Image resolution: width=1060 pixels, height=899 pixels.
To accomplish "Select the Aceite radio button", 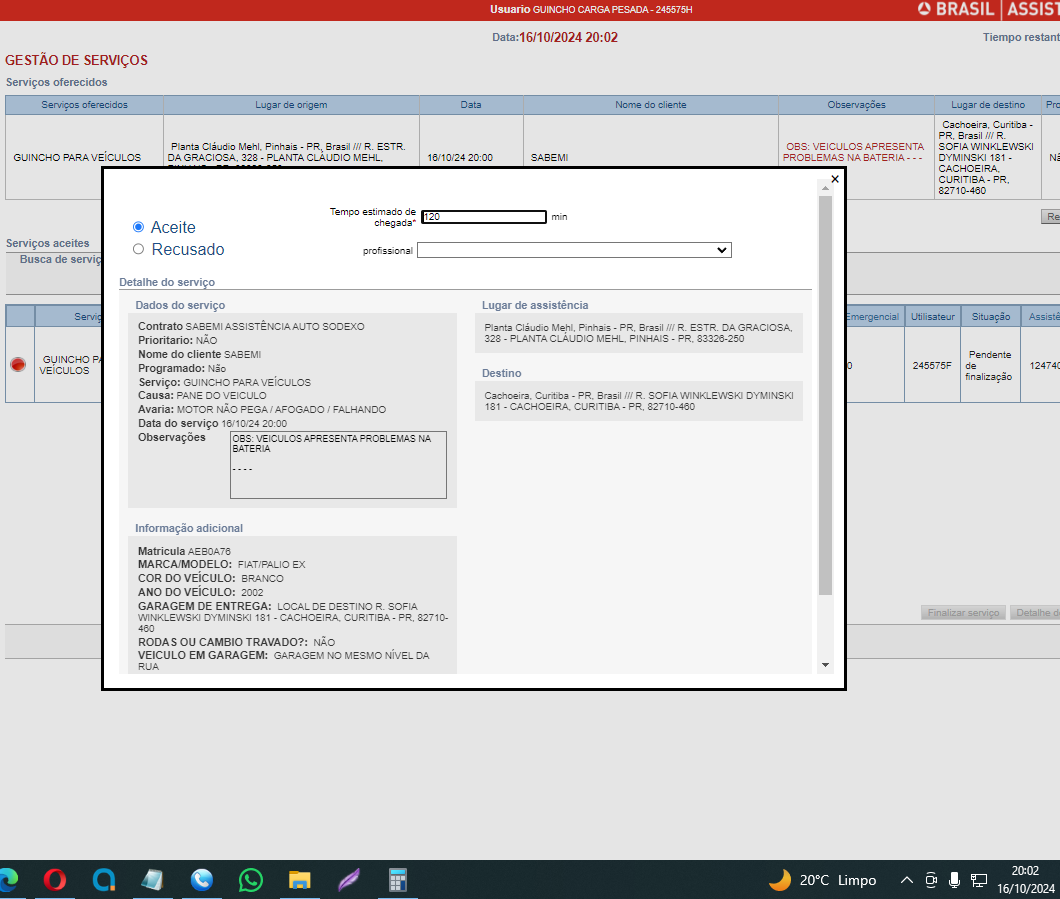I will 138,227.
